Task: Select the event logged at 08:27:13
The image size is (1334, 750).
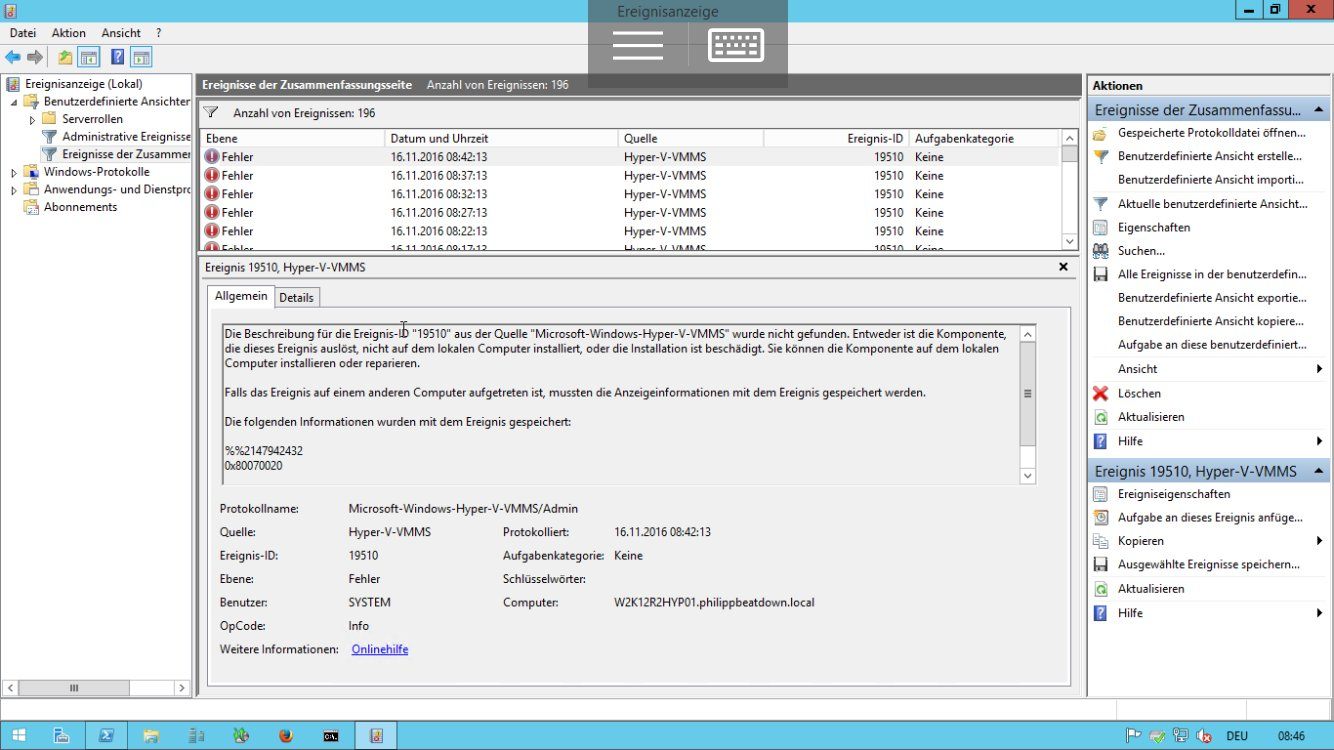Action: pos(629,212)
